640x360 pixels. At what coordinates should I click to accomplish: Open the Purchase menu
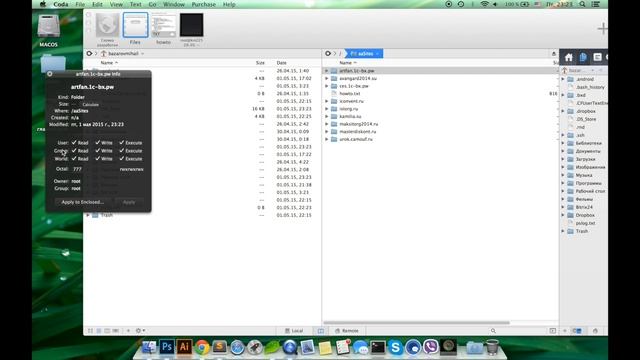(x=203, y=4)
